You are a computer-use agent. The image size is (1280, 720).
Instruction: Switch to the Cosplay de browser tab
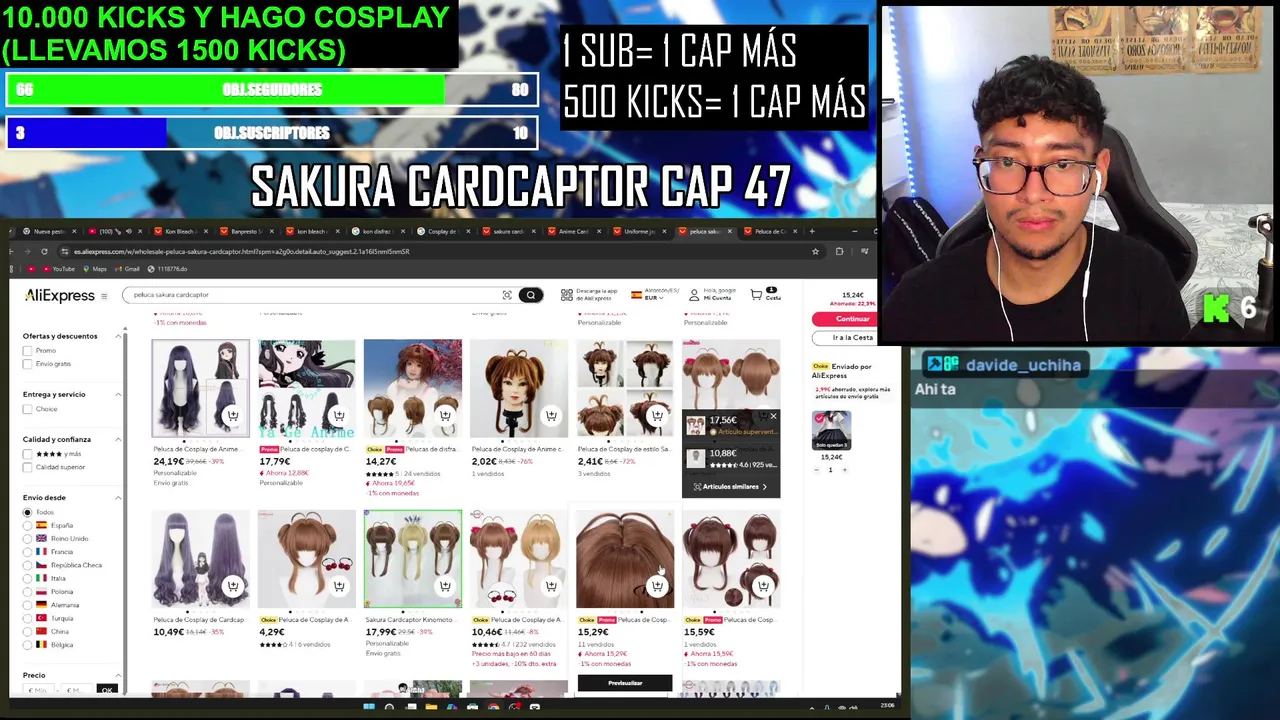(x=444, y=231)
